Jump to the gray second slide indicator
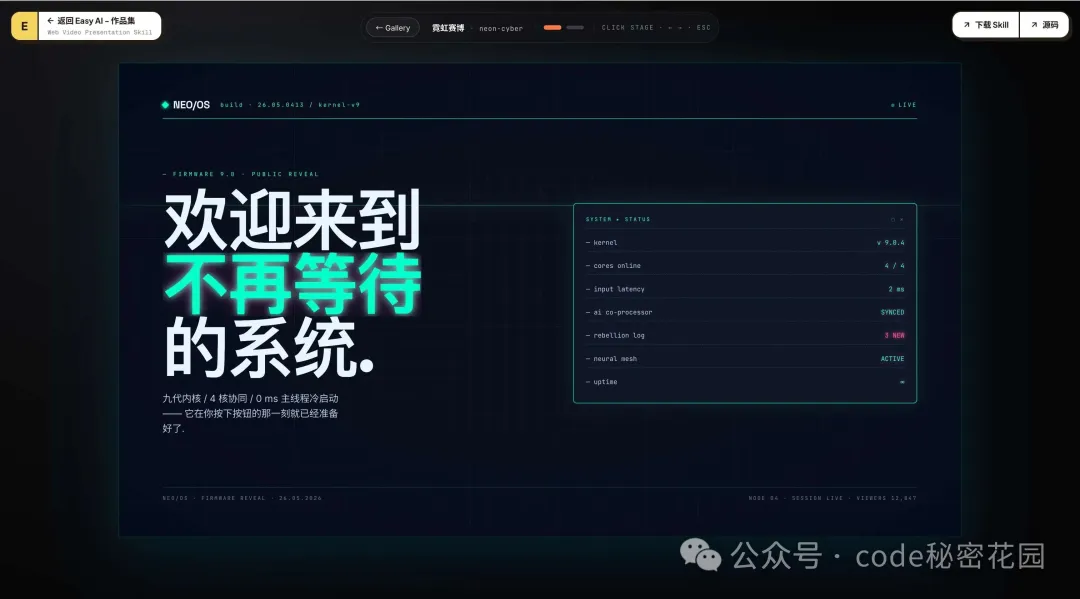The width and height of the screenshot is (1080, 599). [x=575, y=28]
